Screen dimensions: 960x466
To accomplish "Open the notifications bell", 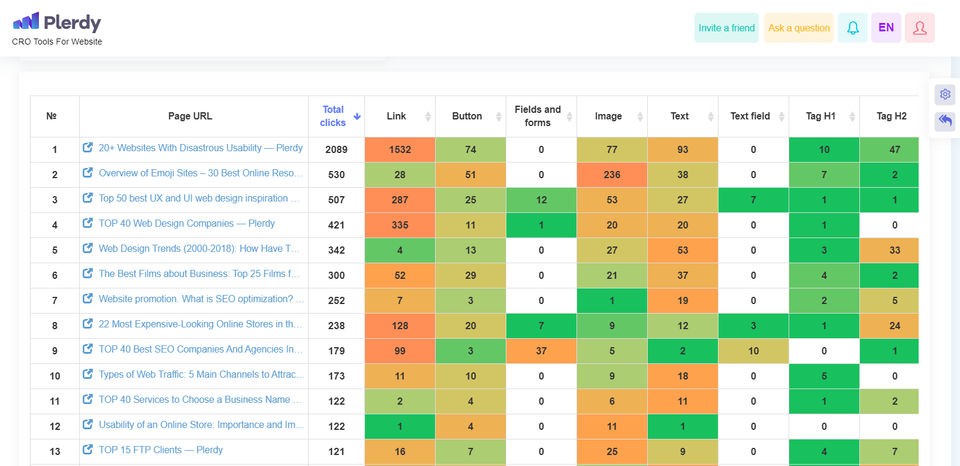I will (853, 28).
